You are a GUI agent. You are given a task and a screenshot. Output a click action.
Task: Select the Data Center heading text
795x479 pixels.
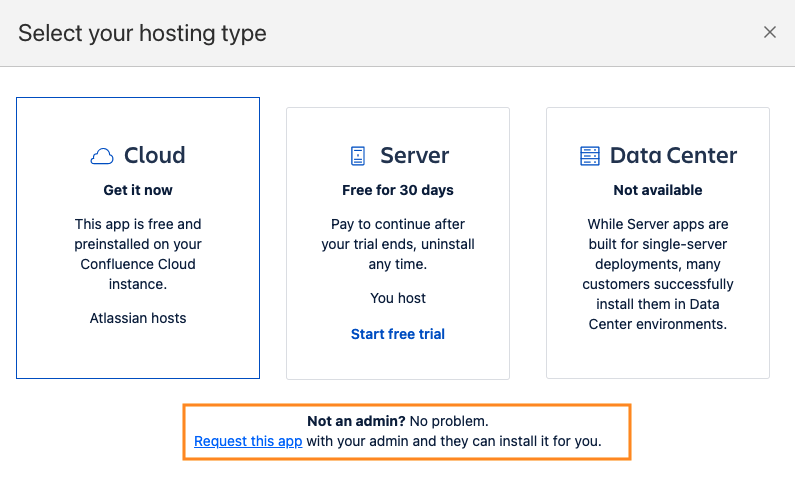[673, 156]
